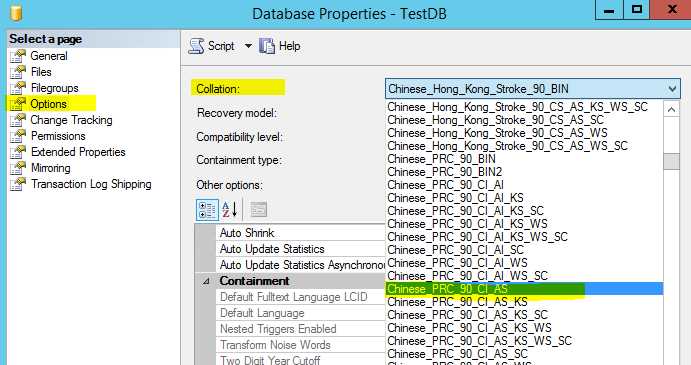Click the Extended Properties page icon
The height and width of the screenshot is (365, 691).
(x=18, y=152)
